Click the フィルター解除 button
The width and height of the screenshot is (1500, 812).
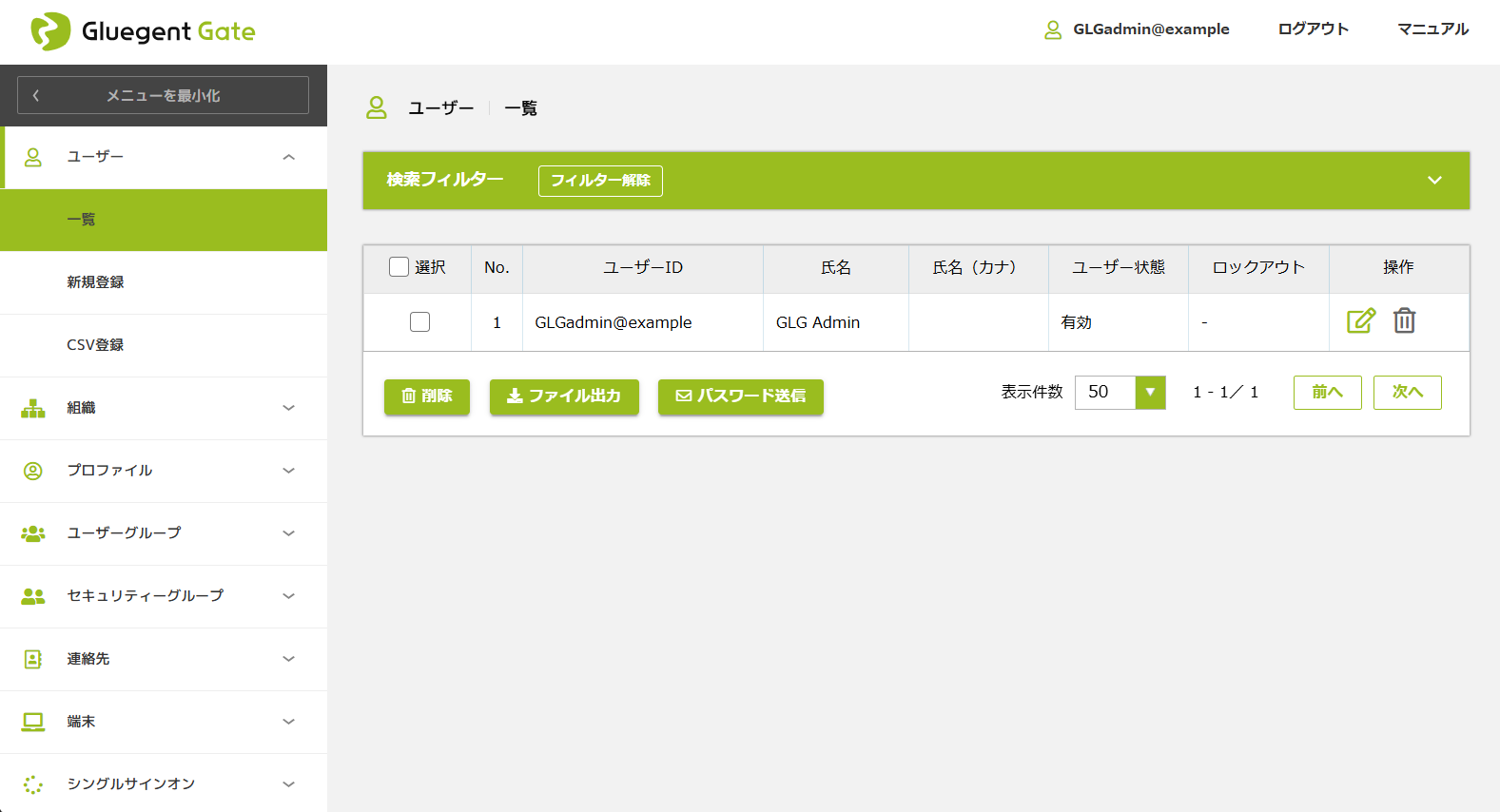tap(600, 181)
